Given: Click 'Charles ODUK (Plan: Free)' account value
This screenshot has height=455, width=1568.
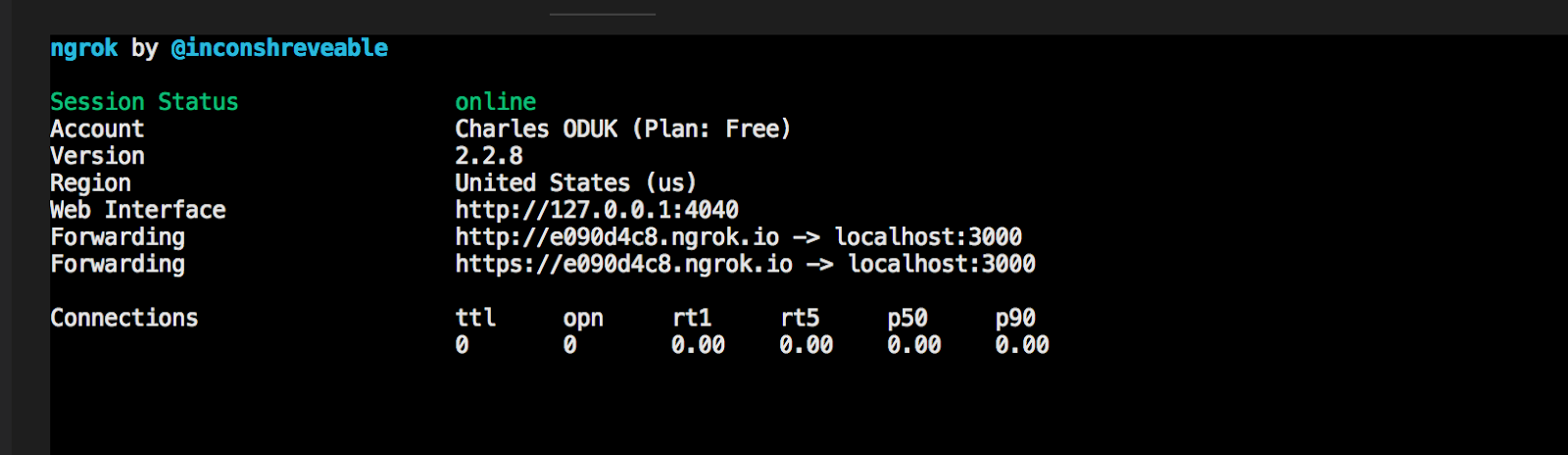Looking at the screenshot, I should pyautogui.click(x=622, y=128).
